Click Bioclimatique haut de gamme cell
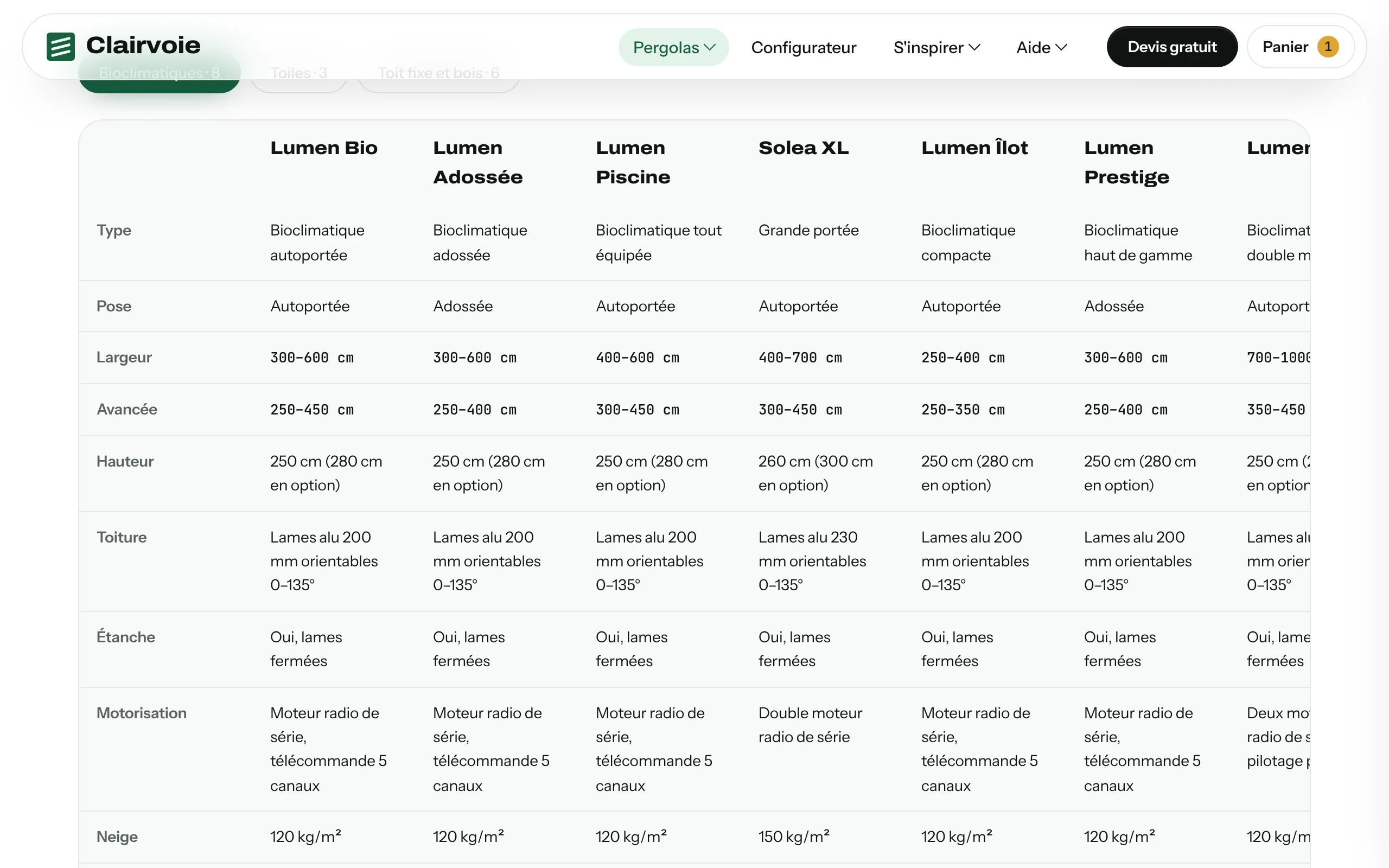The width and height of the screenshot is (1389, 868). coord(1138,242)
